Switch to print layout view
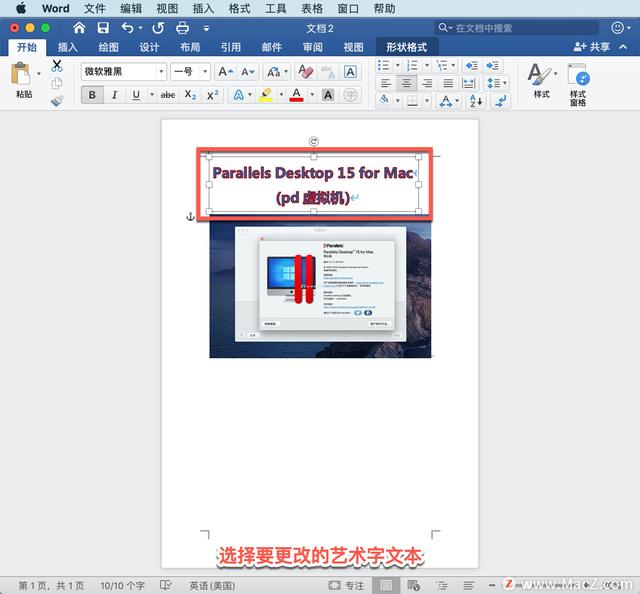This screenshot has height=594, width=640. tap(386, 585)
